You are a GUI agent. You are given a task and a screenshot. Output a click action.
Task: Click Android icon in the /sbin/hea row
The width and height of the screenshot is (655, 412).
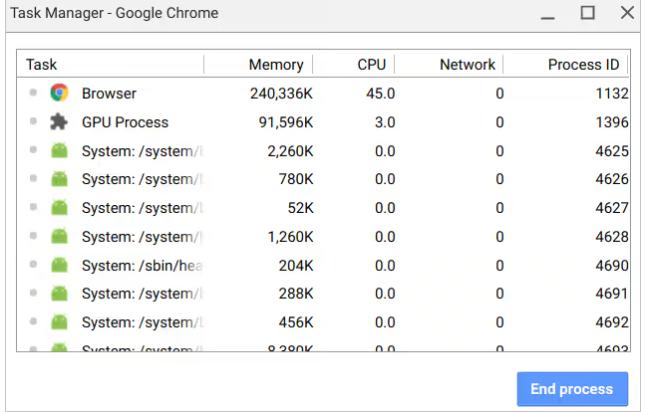(59, 265)
